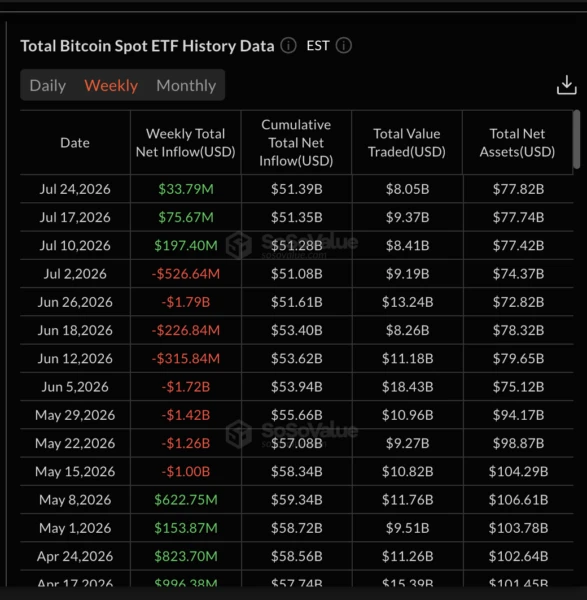The image size is (587, 600).
Task: Click the -$526.64M outflow value
Action: (x=186, y=274)
